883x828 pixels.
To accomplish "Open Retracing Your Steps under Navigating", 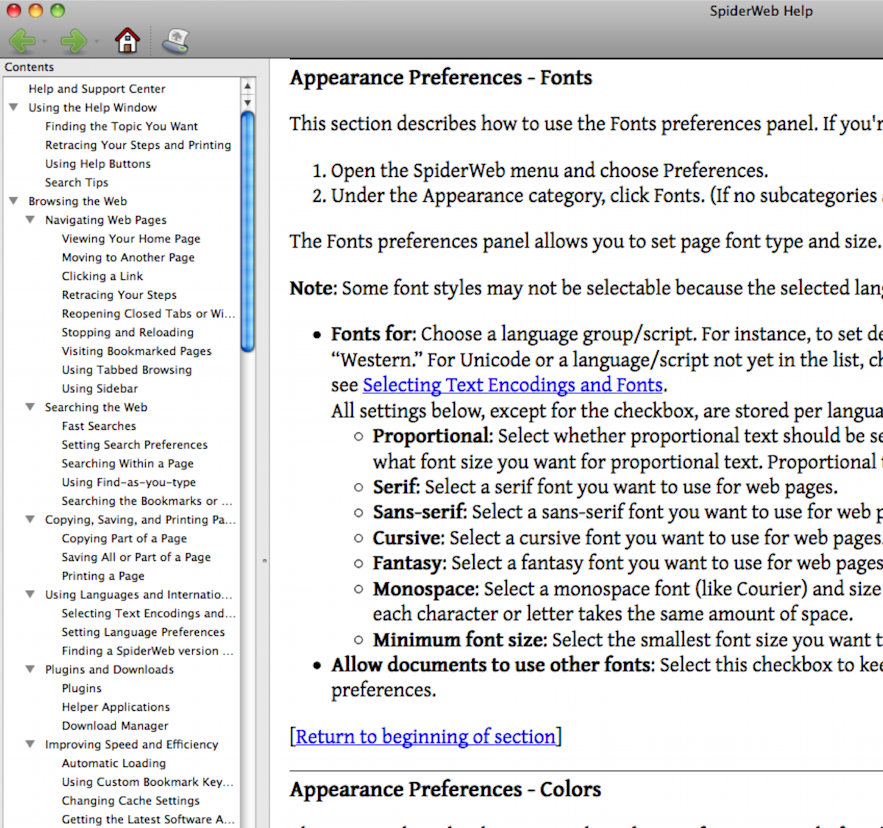I will 119,295.
